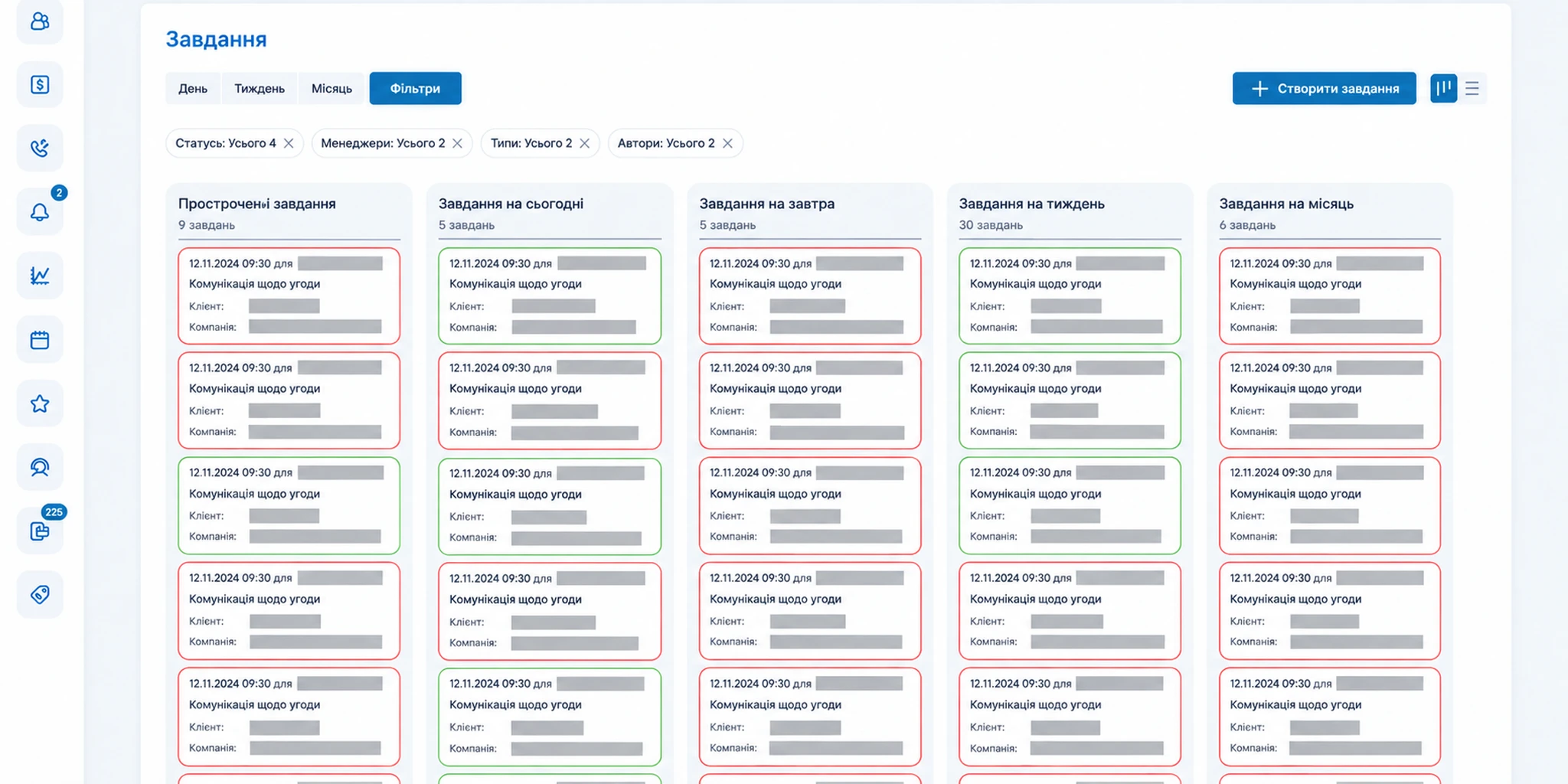Open the support chat sidebar icon

pos(40,467)
